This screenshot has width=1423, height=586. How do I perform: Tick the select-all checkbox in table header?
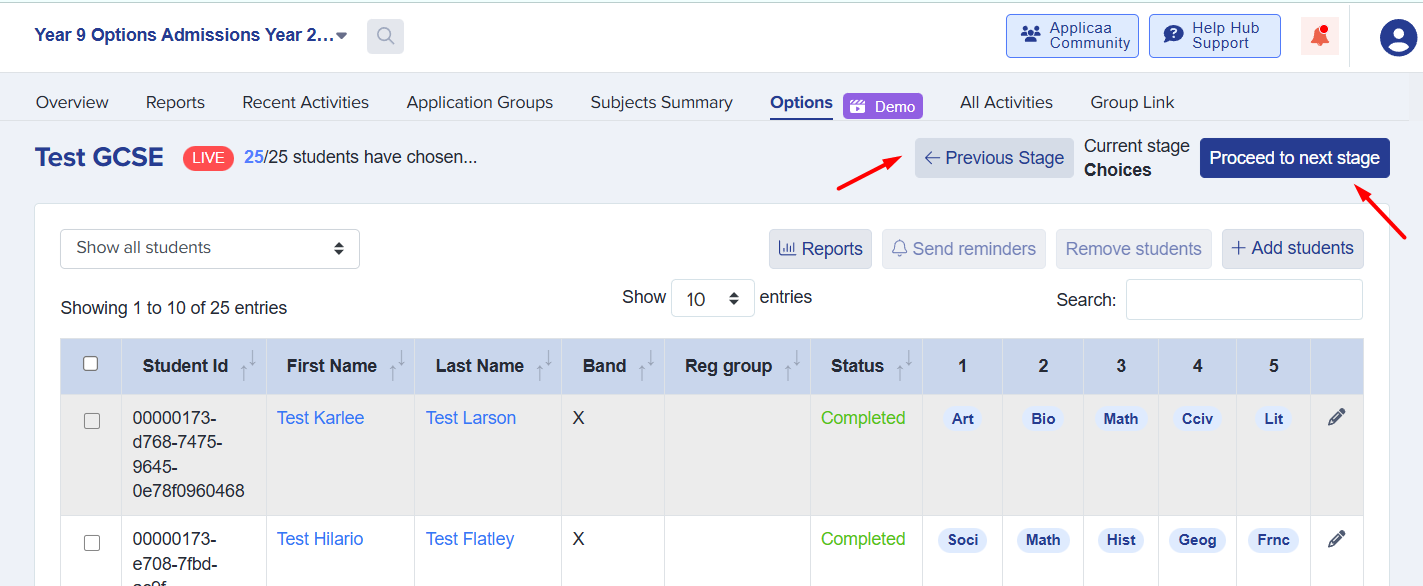tap(91, 364)
